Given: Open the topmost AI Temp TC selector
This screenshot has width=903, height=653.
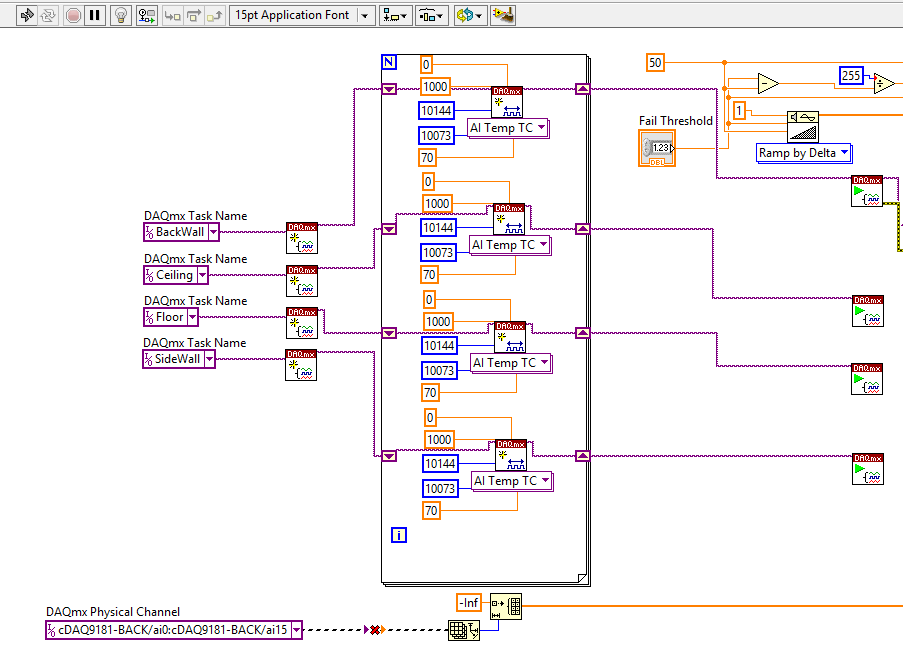Looking at the screenshot, I should pos(509,128).
